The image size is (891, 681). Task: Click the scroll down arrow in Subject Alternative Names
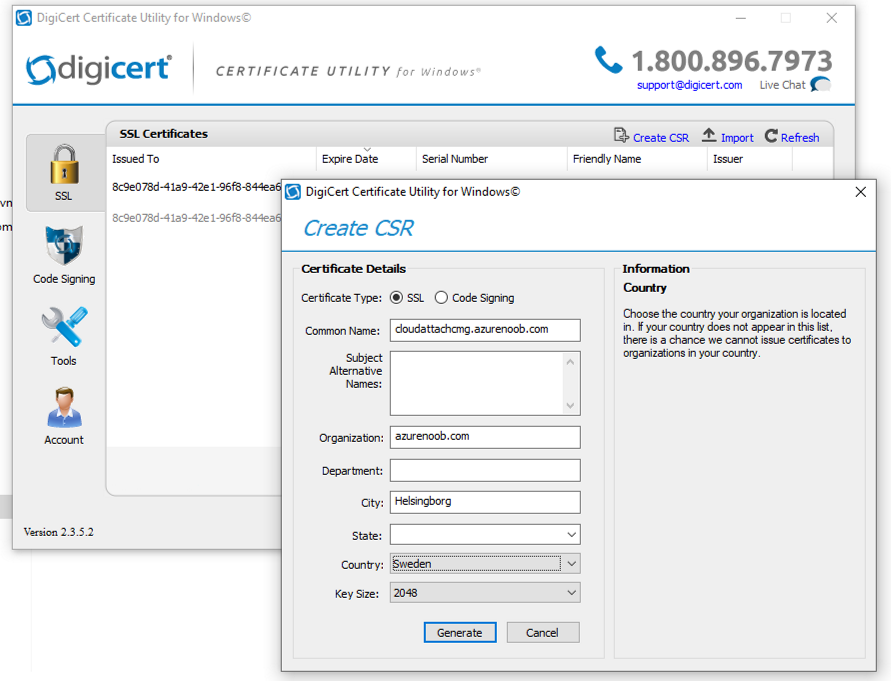click(x=571, y=405)
